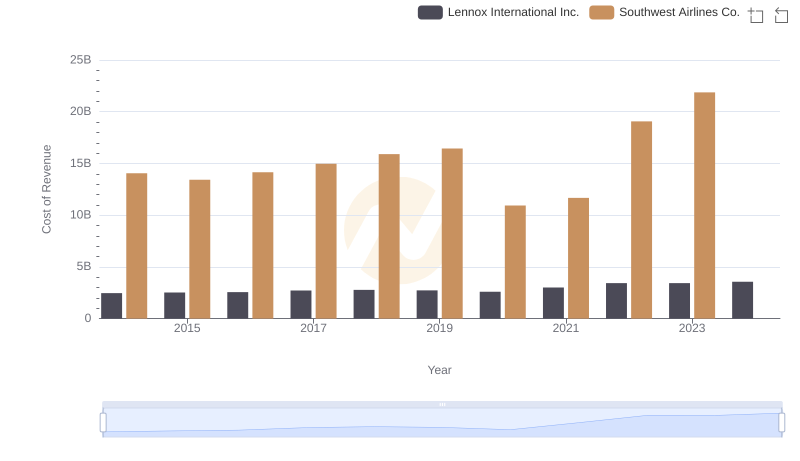Toggle the Lennox International Inc. legend swatch

point(430,12)
